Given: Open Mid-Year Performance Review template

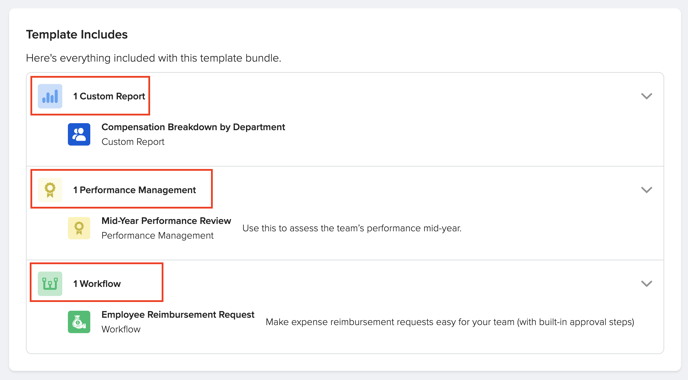Looking at the screenshot, I should tap(166, 221).
